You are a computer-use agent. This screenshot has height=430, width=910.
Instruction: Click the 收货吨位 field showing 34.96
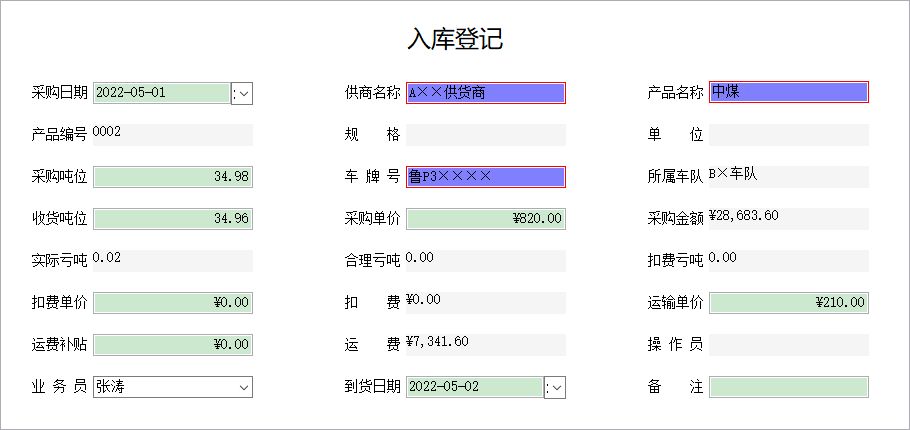(x=173, y=219)
